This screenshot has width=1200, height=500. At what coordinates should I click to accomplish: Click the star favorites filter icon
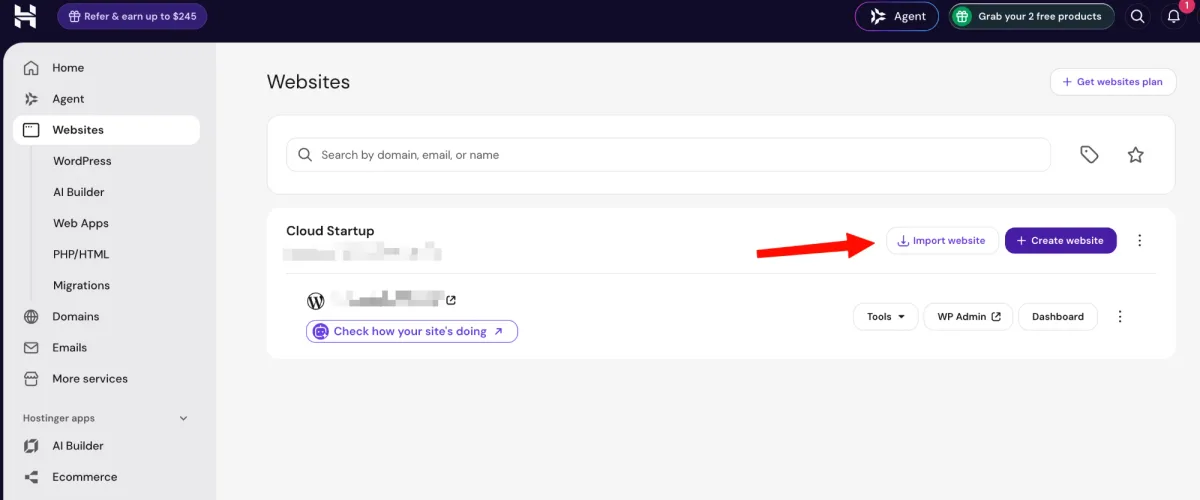click(x=1135, y=155)
